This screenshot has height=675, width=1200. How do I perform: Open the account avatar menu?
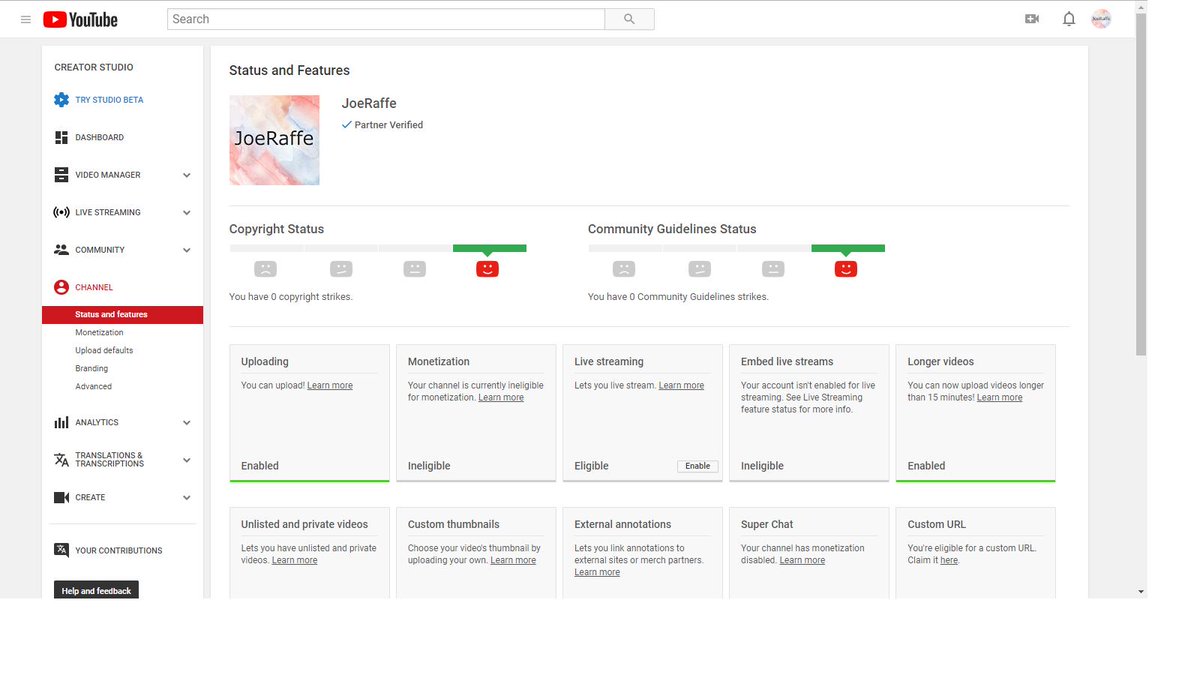pos(1101,19)
